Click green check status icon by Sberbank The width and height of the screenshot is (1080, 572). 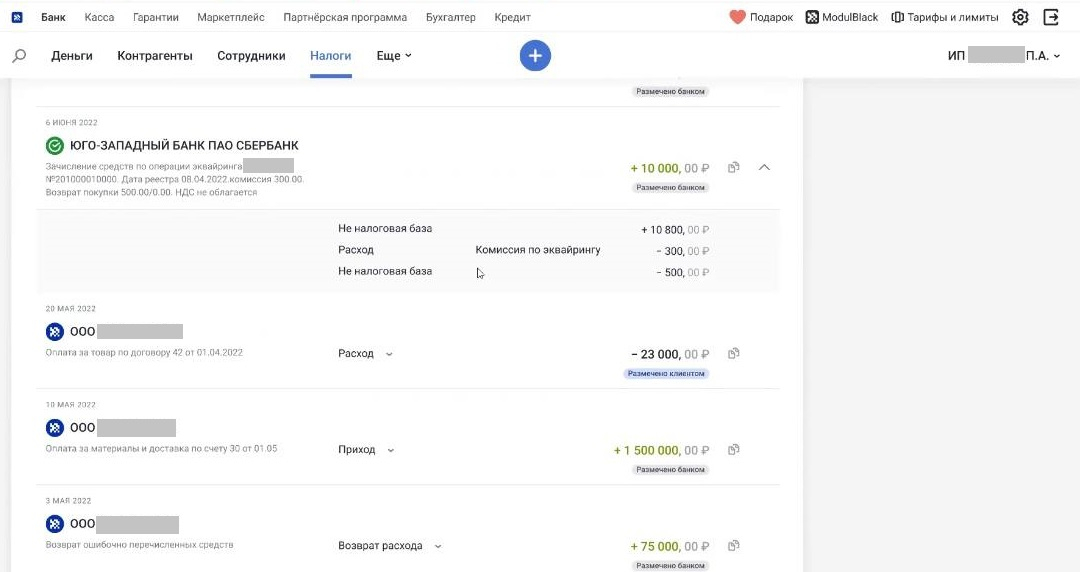click(x=54, y=145)
